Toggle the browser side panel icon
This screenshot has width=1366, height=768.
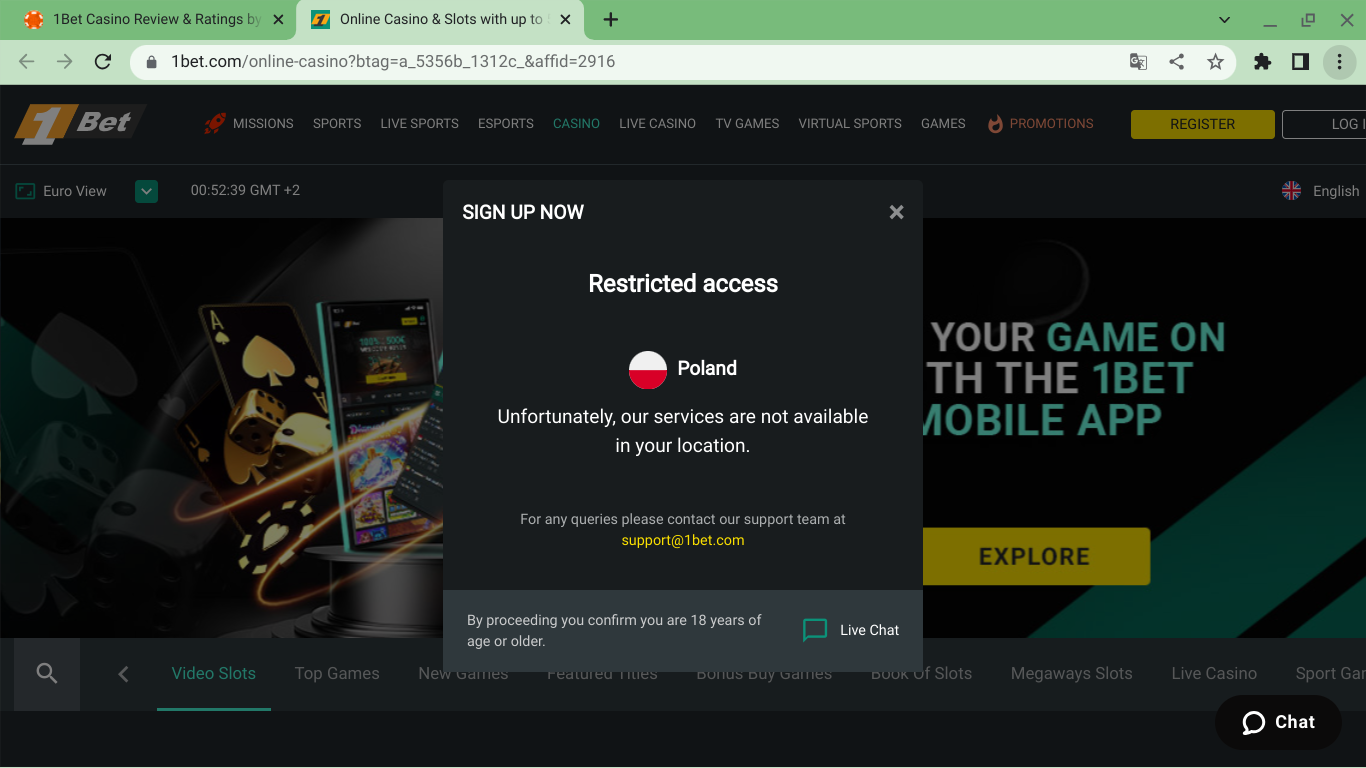(1300, 62)
